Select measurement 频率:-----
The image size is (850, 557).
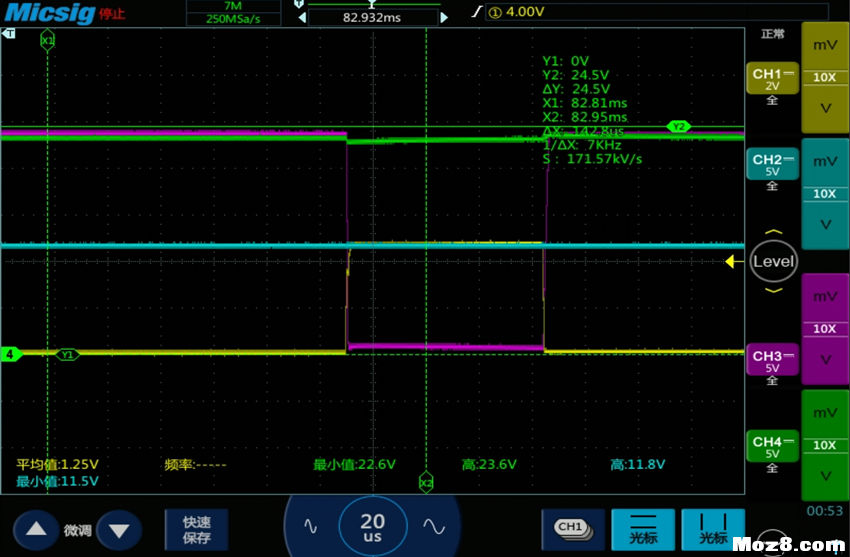point(195,464)
